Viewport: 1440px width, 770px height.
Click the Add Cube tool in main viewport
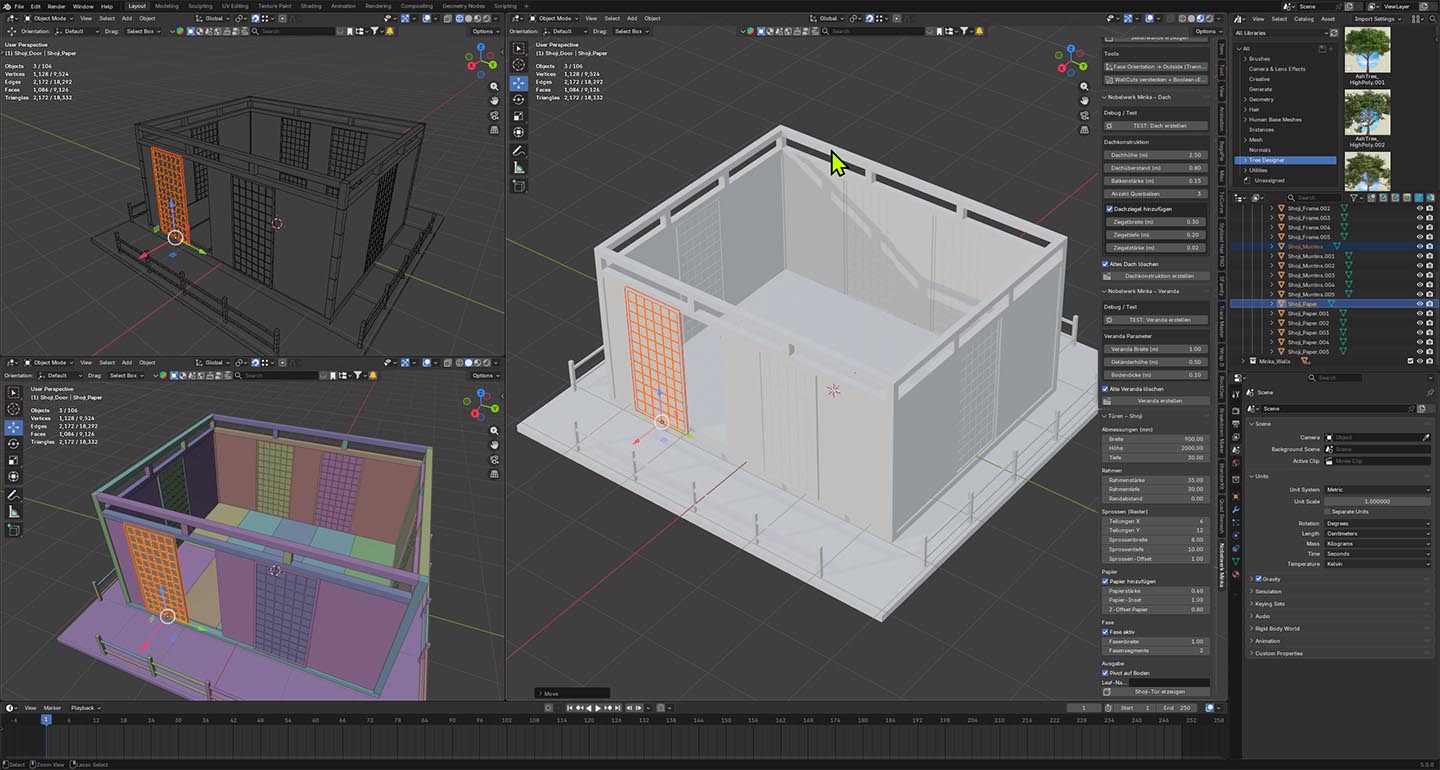coord(519,186)
